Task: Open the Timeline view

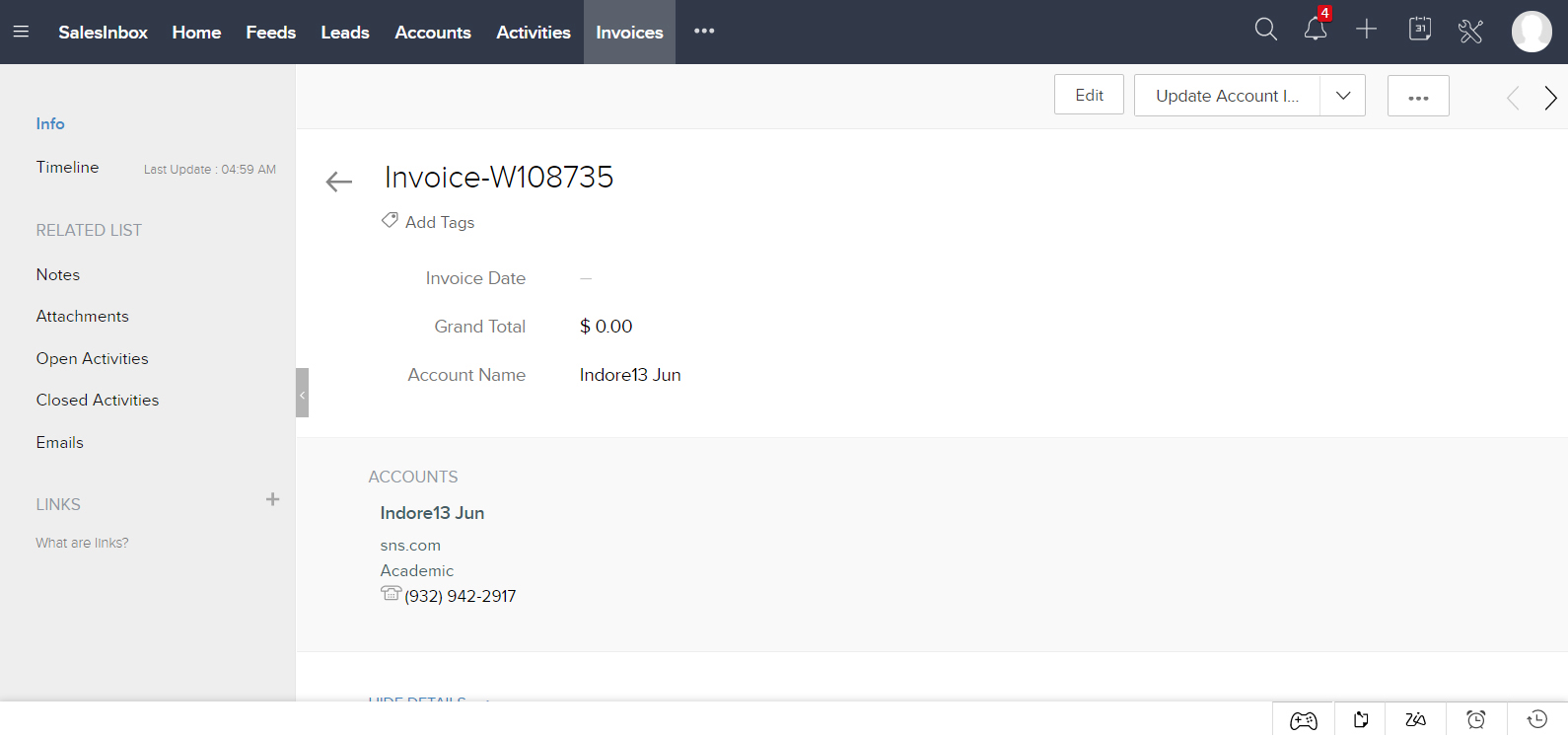Action: click(x=67, y=167)
